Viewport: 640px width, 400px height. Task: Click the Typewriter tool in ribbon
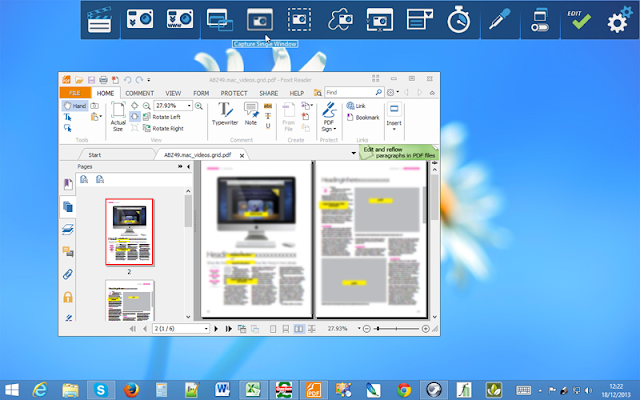(225, 114)
